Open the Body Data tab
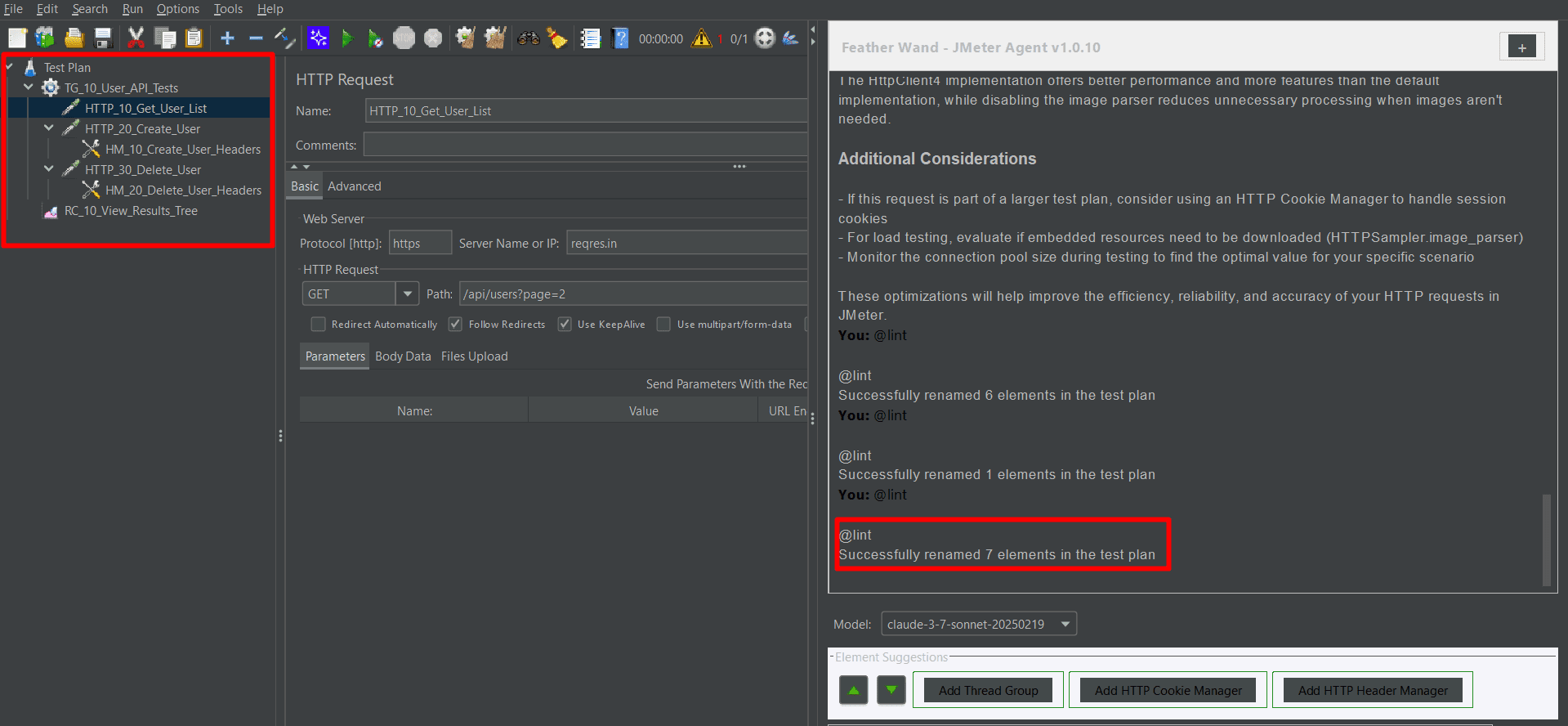This screenshot has width=1568, height=726. click(403, 356)
